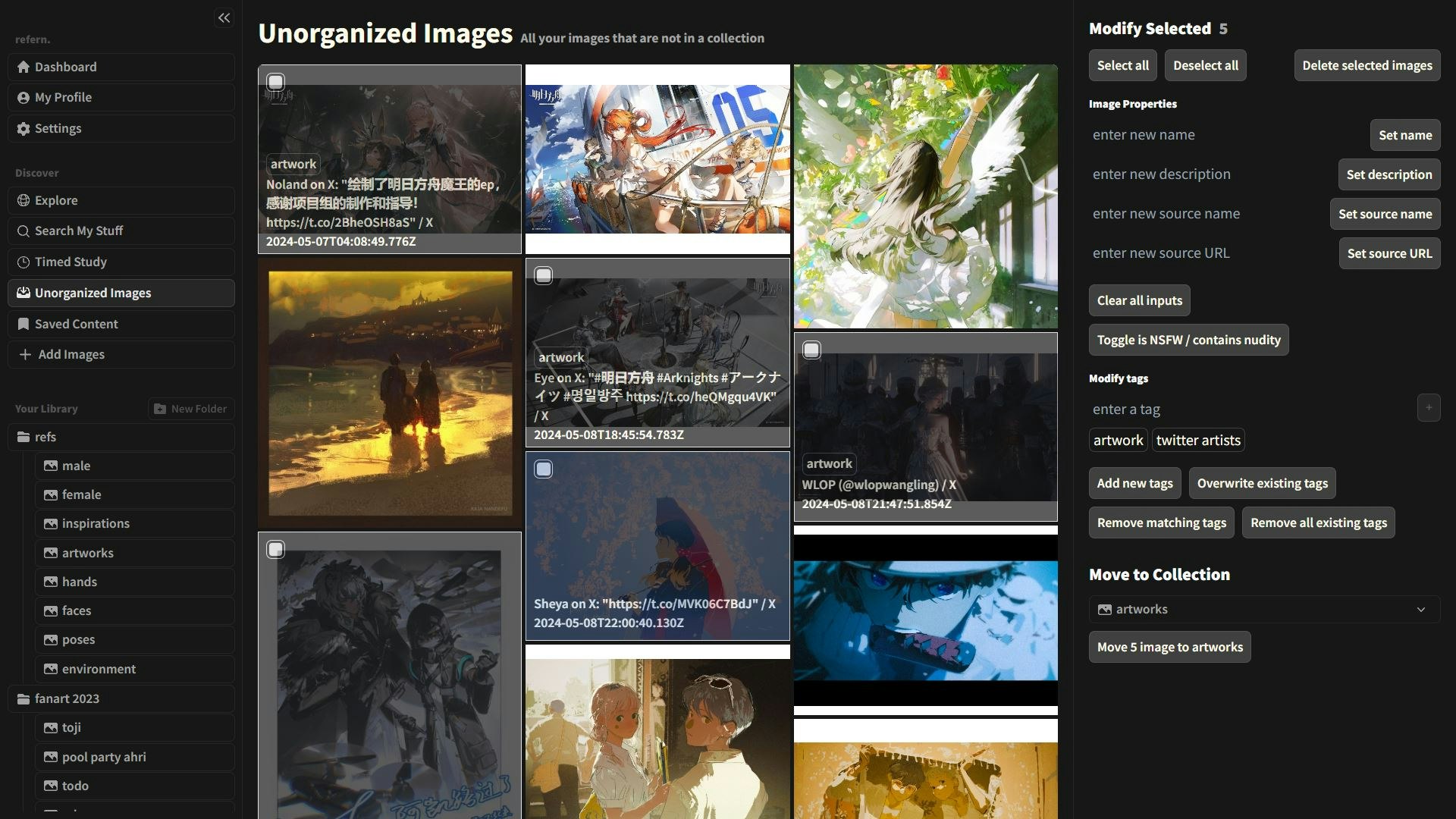This screenshot has height=819, width=1456.
Task: Collapse the fanart 2023 folder
Action: (67, 698)
